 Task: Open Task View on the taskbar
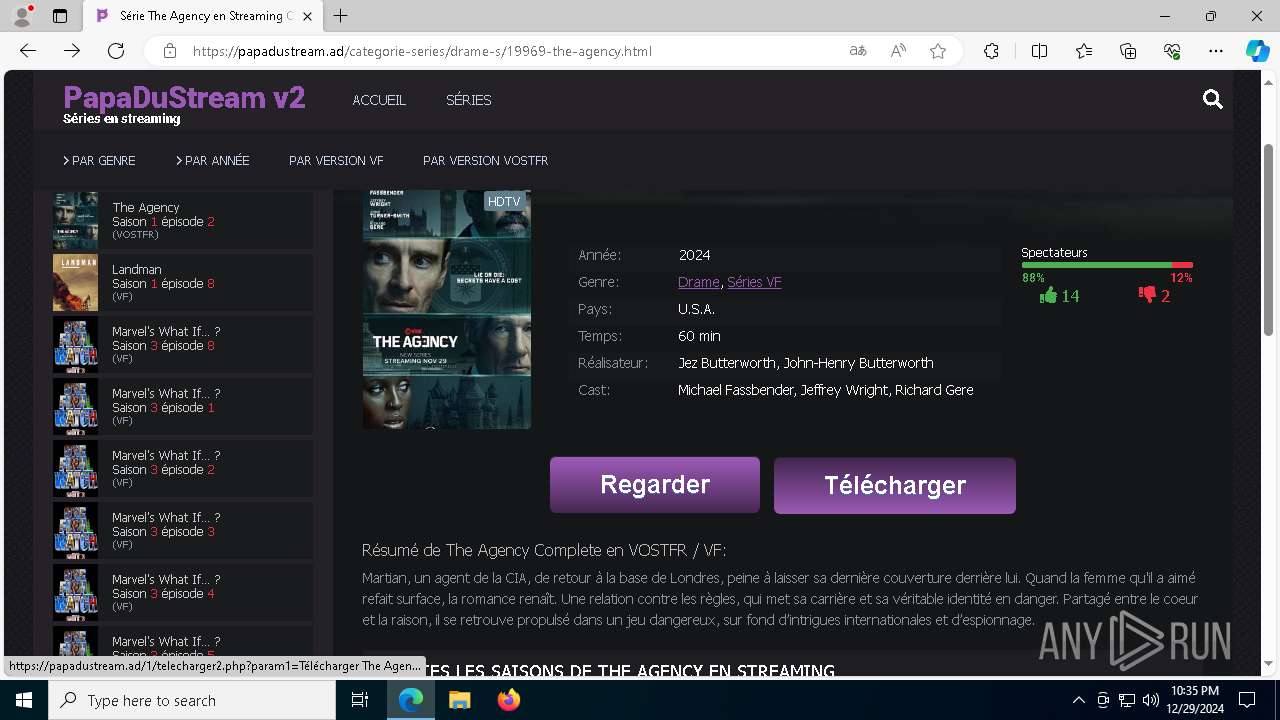point(360,700)
